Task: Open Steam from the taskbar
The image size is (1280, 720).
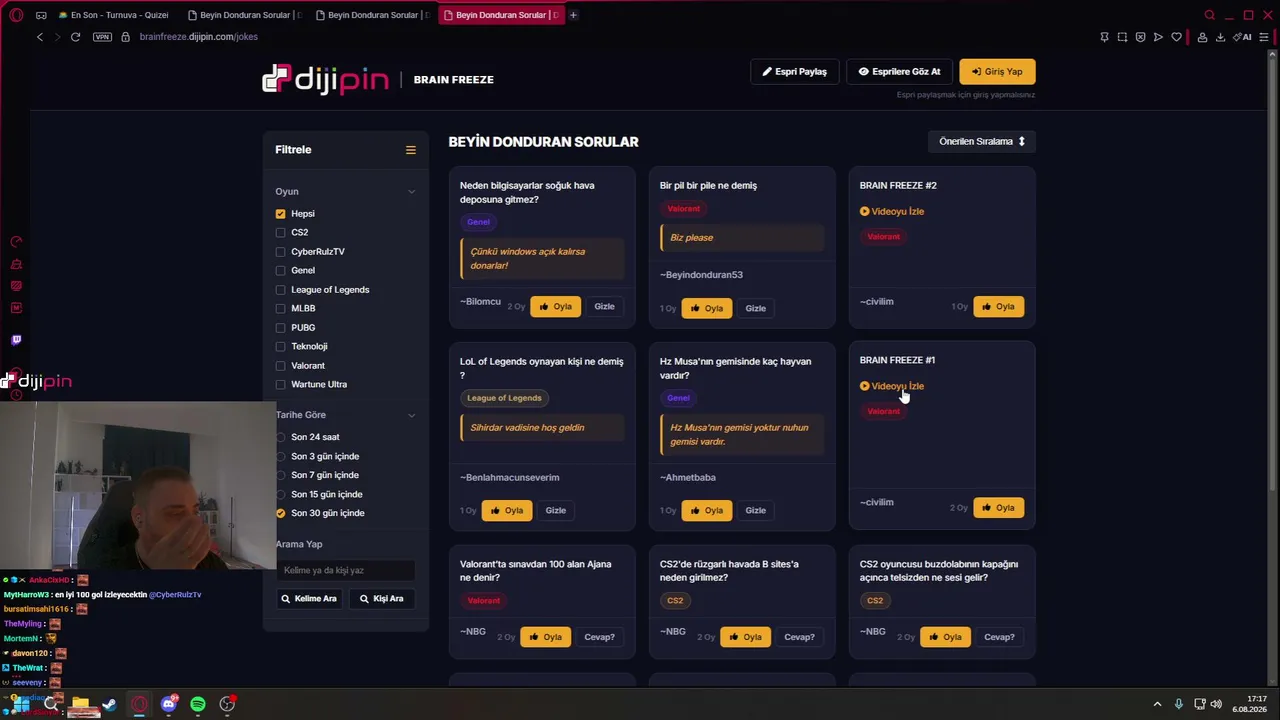Action: tap(109, 704)
